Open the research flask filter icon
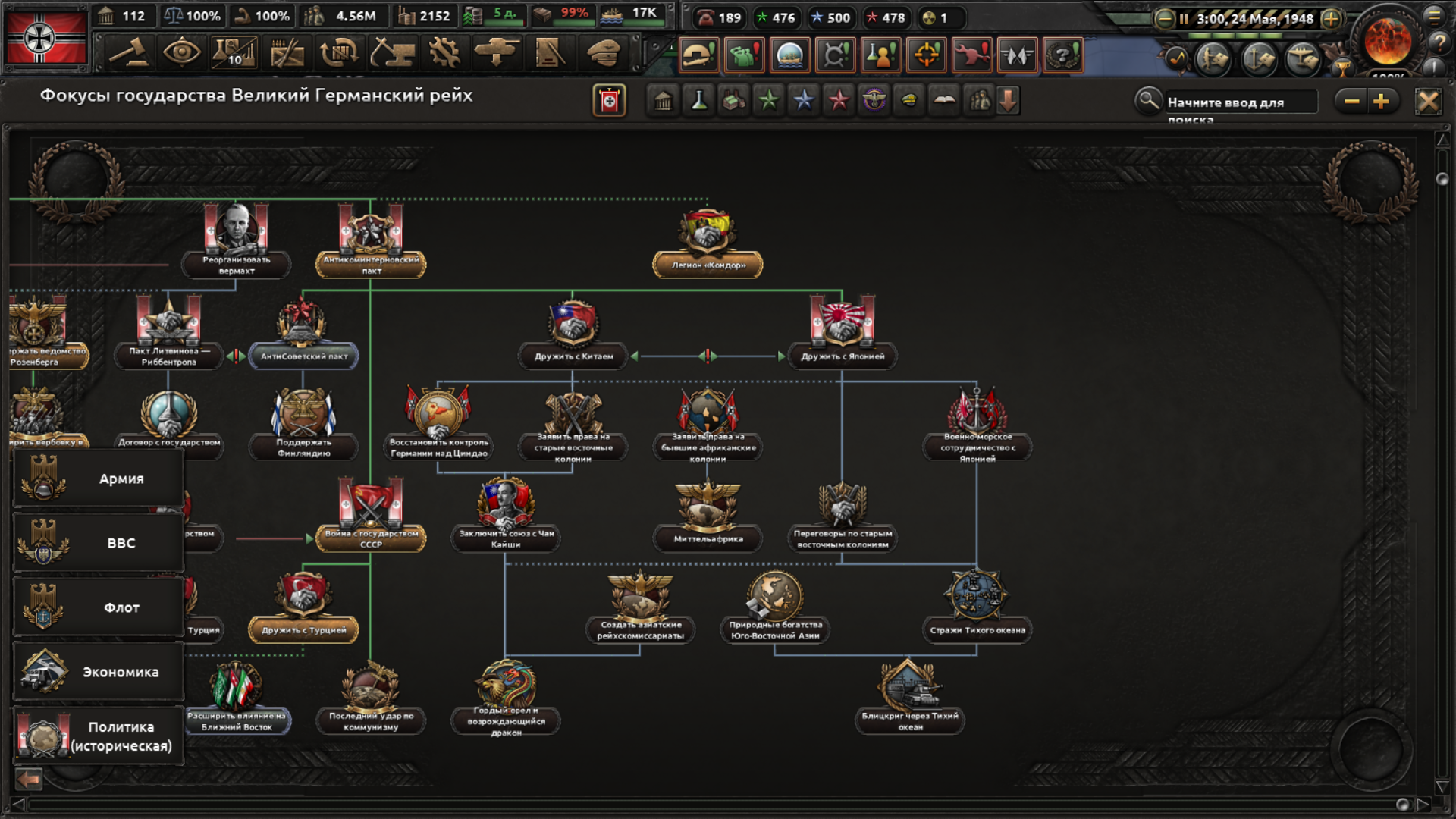Screen dimensions: 1456x819 [698, 101]
